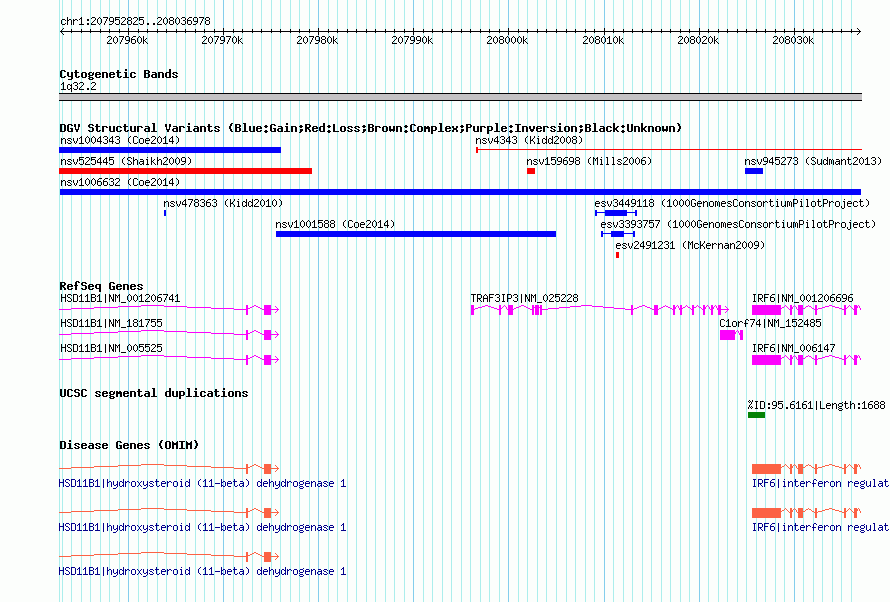Click the HSD11B1|NM_001206741 transcript glyph

point(169,309)
